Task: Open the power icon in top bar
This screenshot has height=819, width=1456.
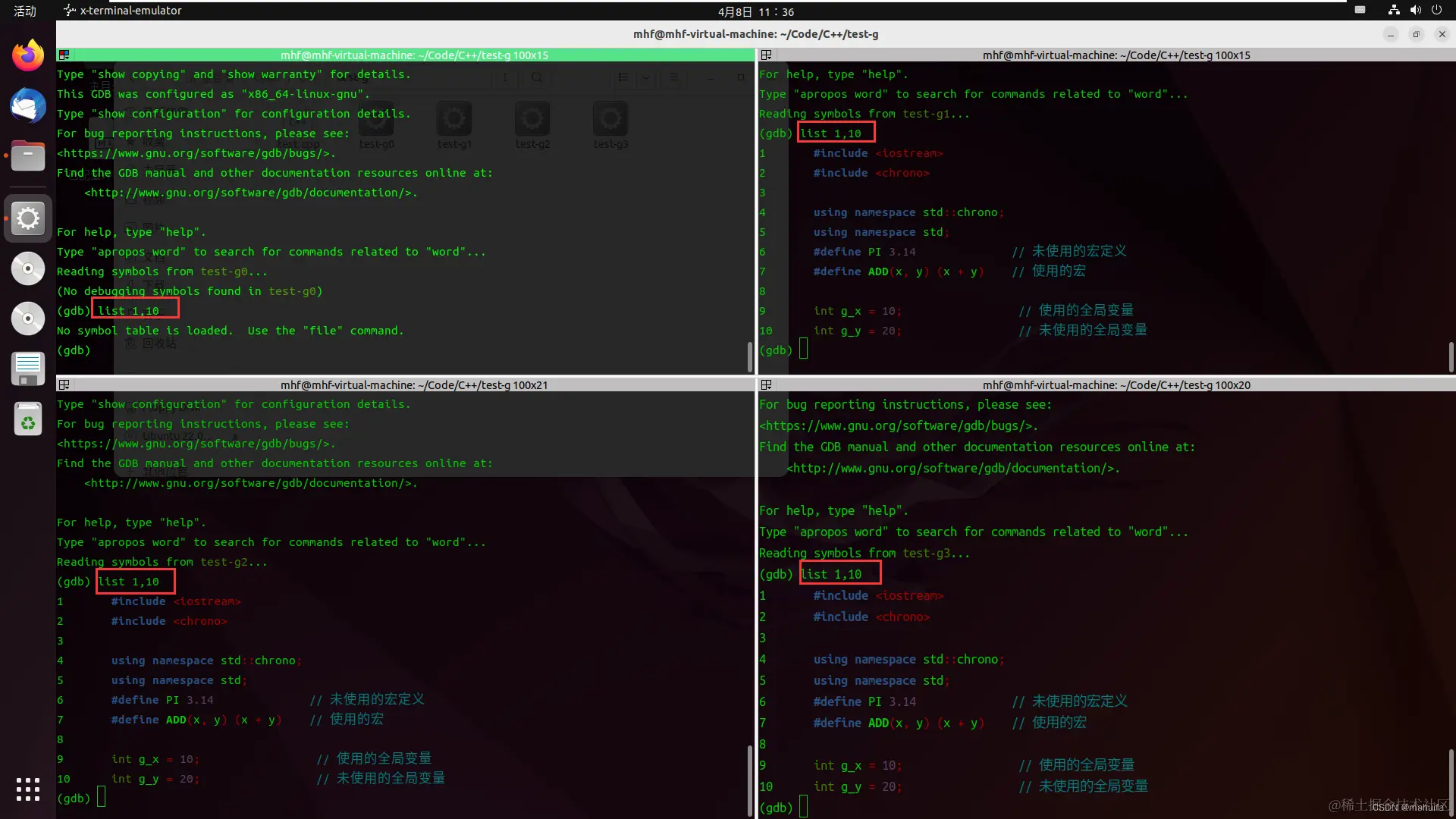Action: click(x=1436, y=11)
